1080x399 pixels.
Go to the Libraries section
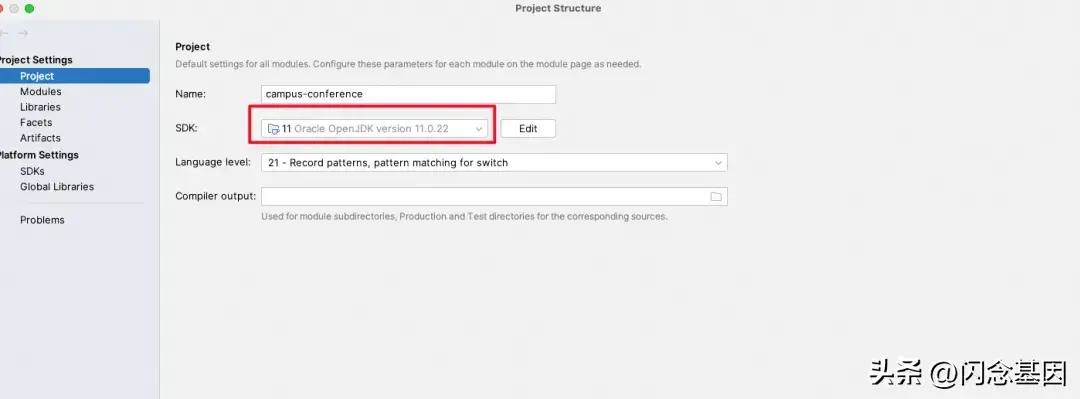40,107
